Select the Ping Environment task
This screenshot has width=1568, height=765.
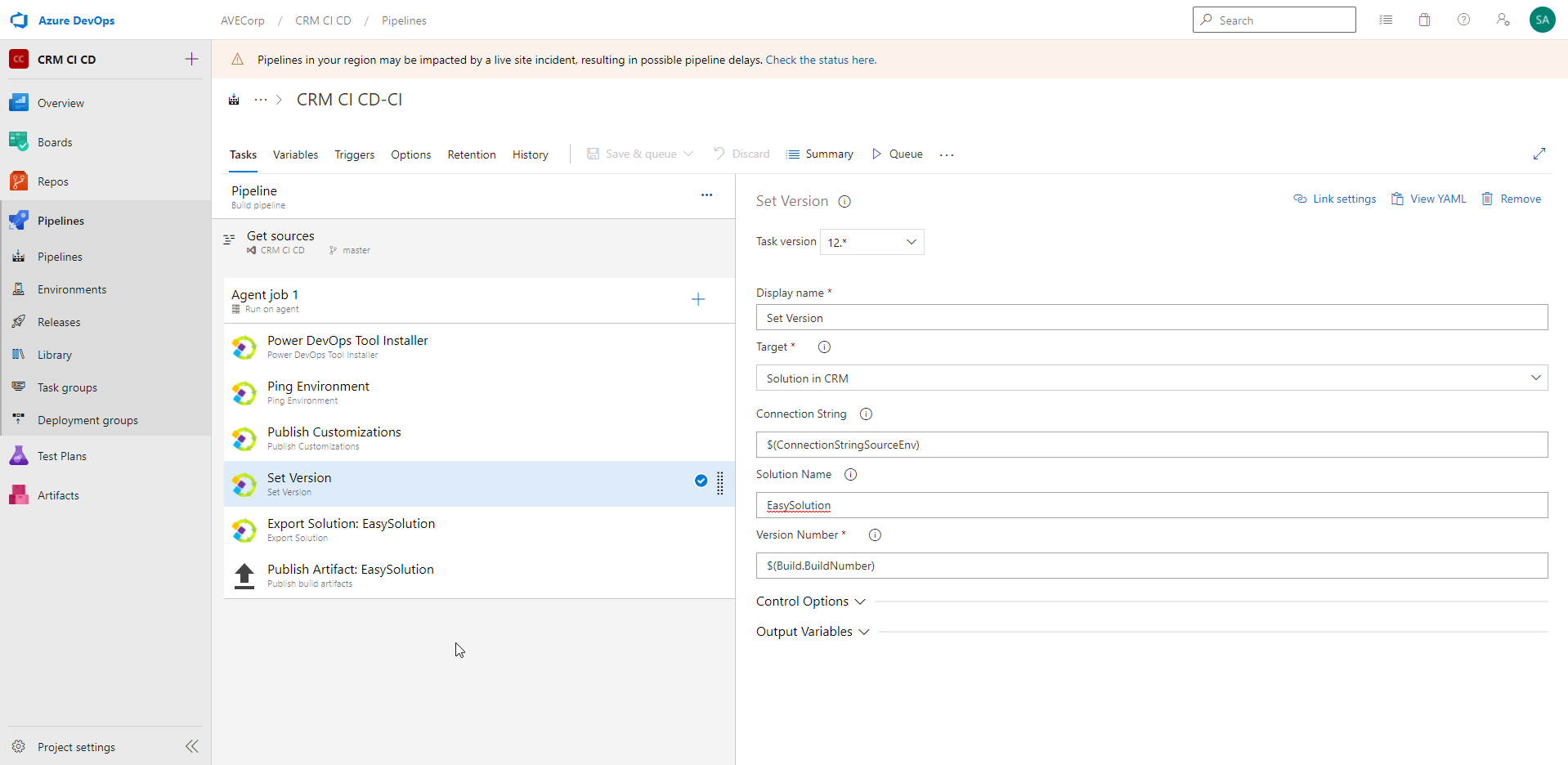pyautogui.click(x=479, y=392)
